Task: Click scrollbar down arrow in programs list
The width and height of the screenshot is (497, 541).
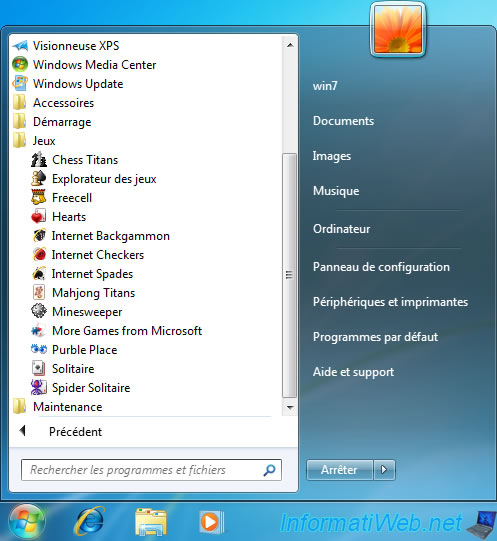Action: click(x=290, y=407)
